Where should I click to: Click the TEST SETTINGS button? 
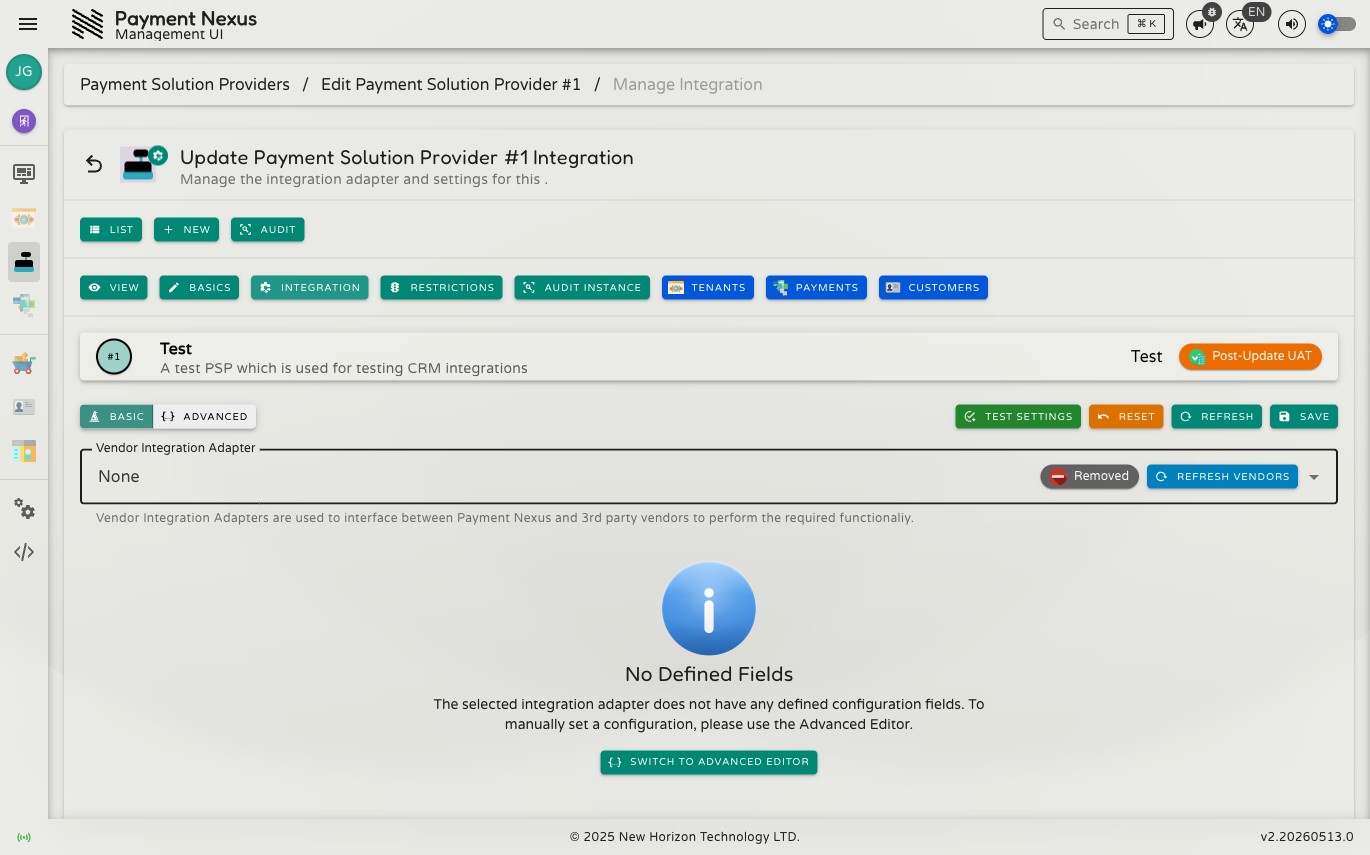[1018, 417]
